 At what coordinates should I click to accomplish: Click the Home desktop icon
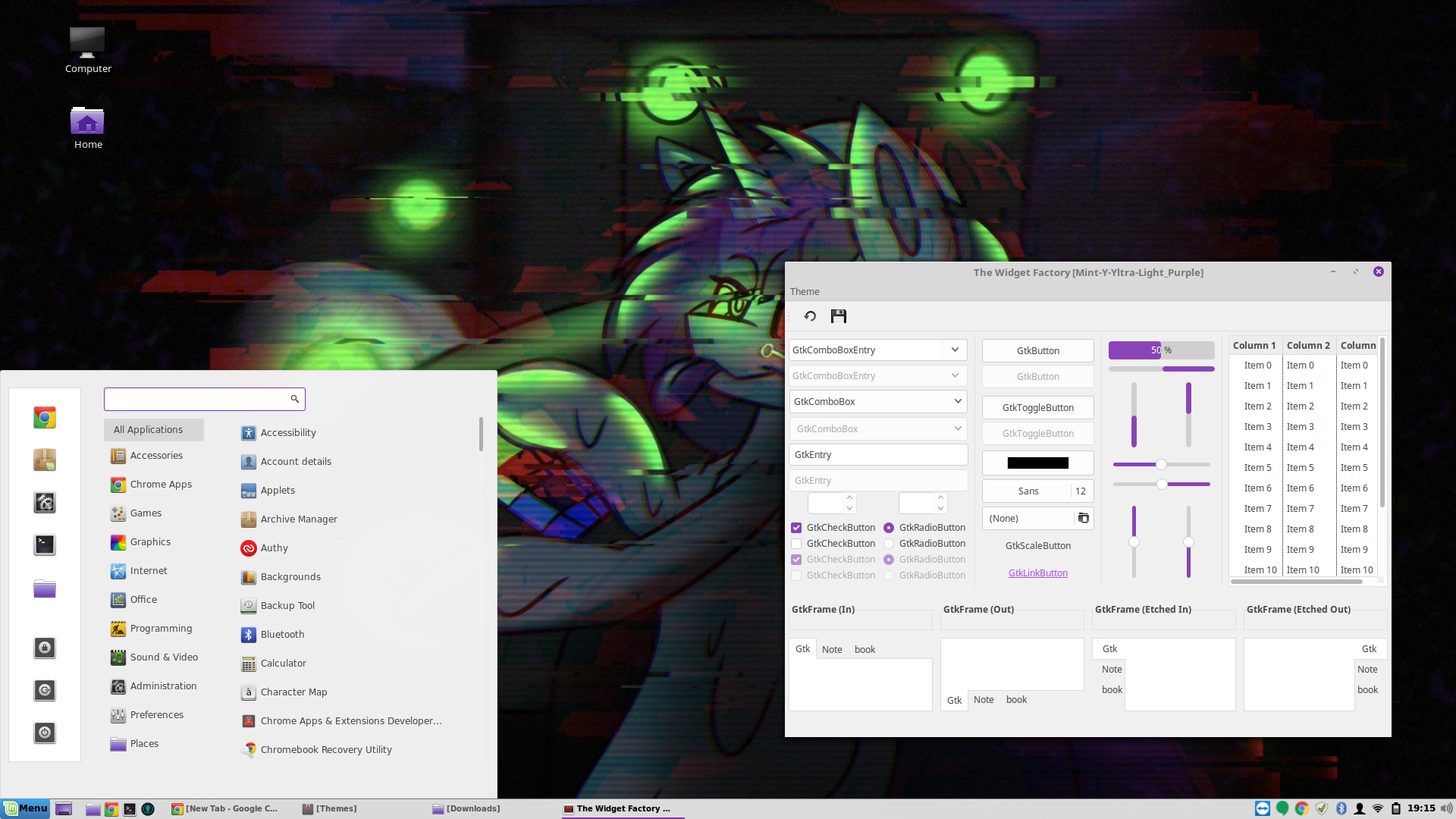point(87,127)
